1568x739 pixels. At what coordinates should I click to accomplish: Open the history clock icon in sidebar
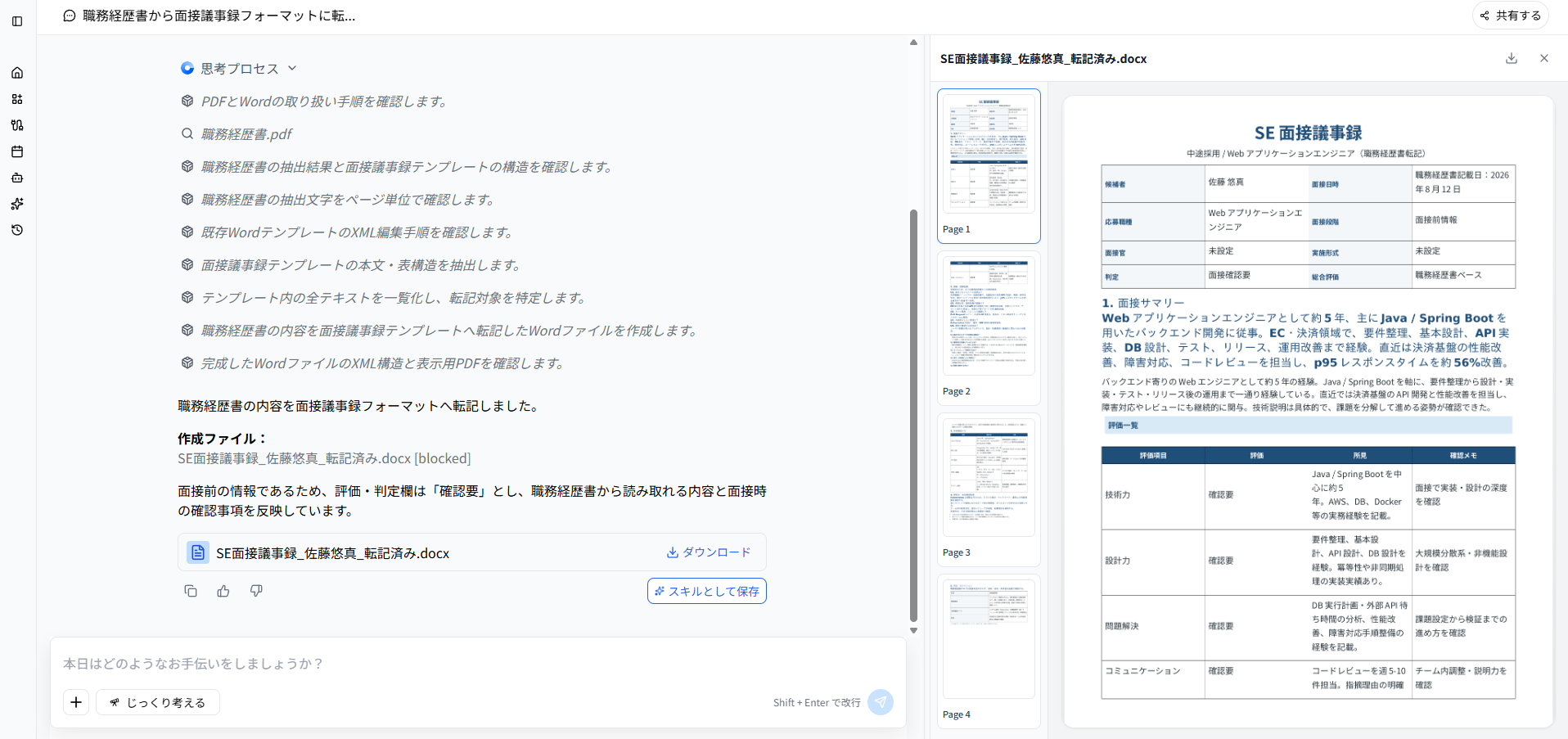(17, 230)
